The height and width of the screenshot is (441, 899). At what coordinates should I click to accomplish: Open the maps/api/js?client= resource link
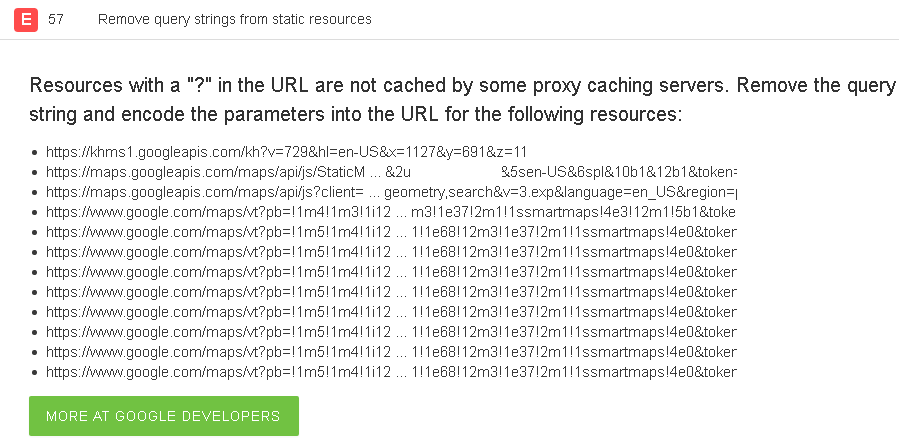click(x=391, y=192)
